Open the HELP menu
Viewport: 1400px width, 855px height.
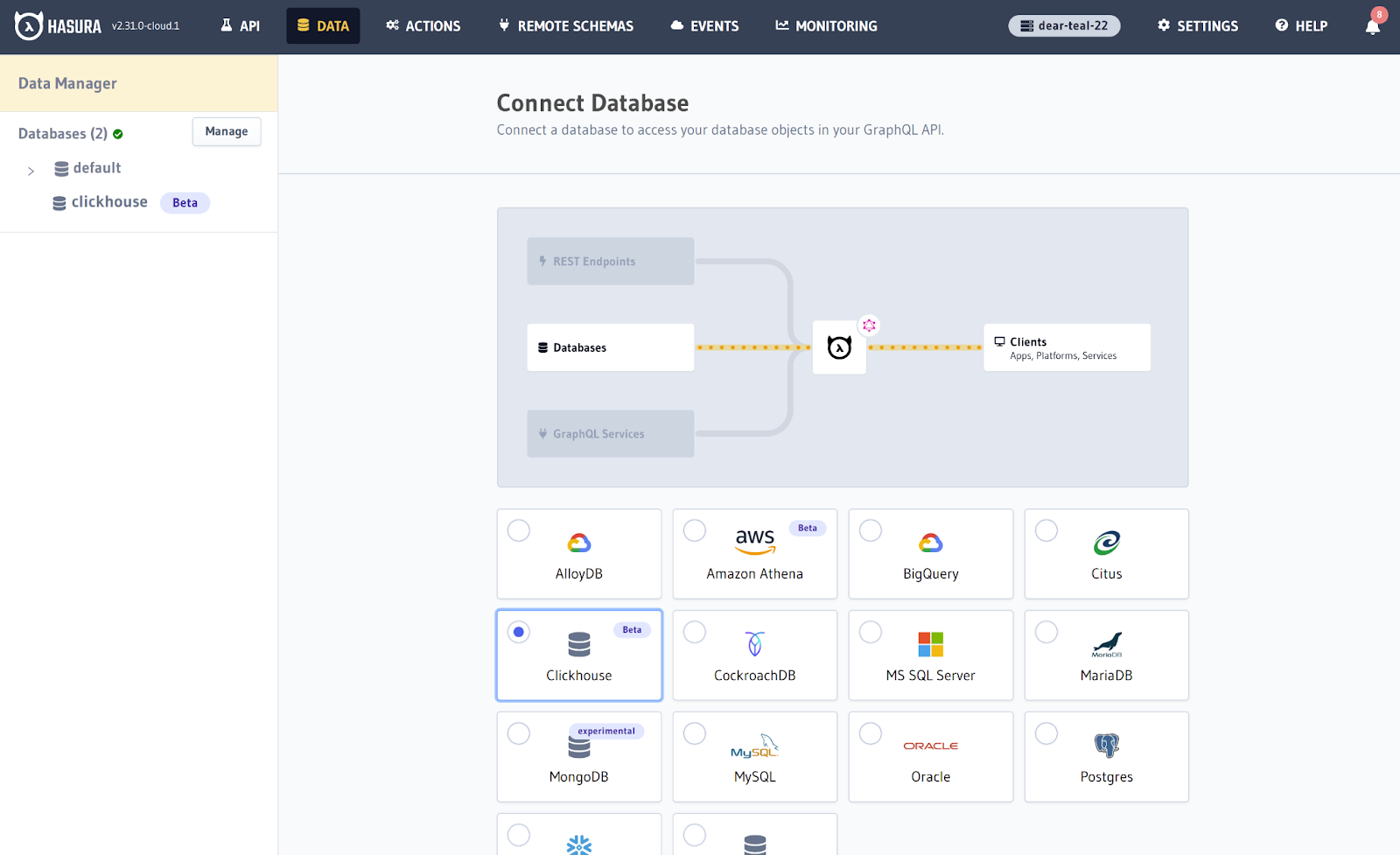click(1301, 26)
